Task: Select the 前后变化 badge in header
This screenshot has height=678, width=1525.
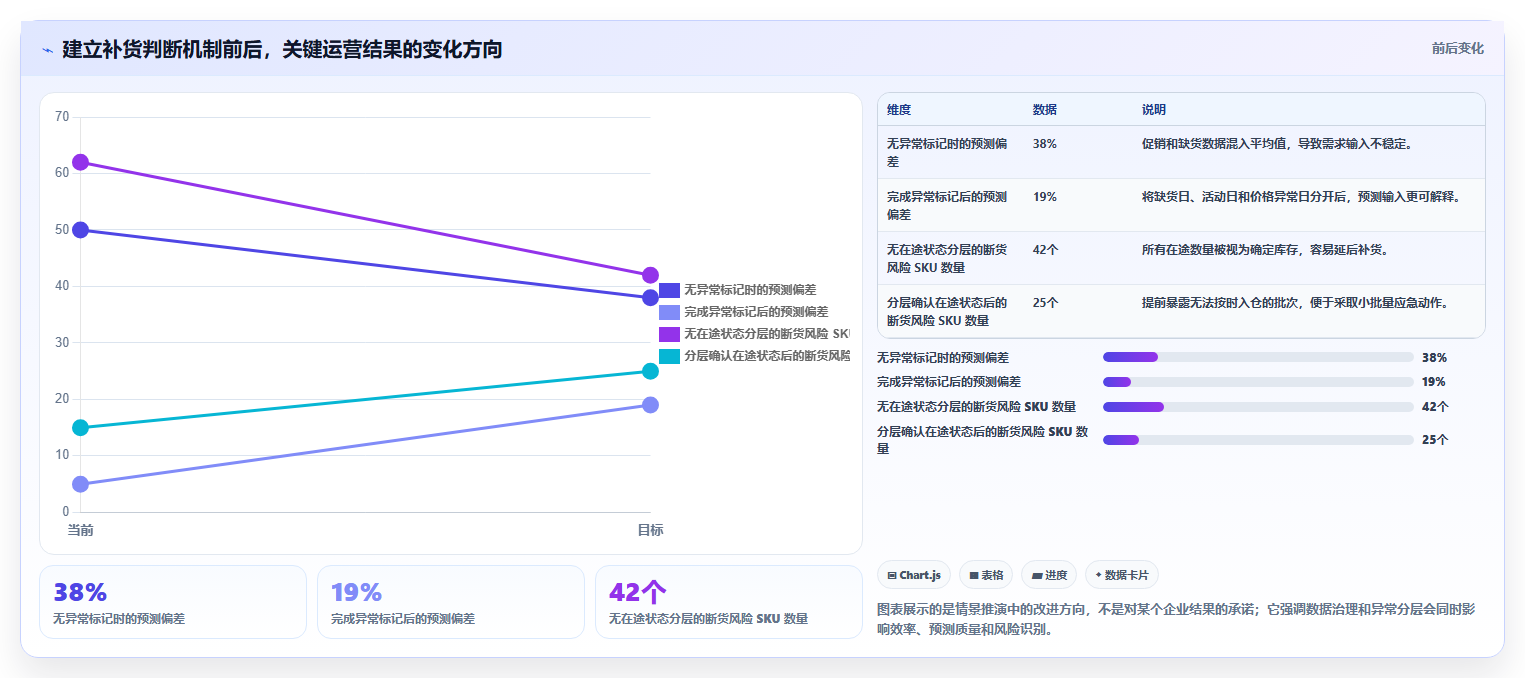Action: 1457,48
